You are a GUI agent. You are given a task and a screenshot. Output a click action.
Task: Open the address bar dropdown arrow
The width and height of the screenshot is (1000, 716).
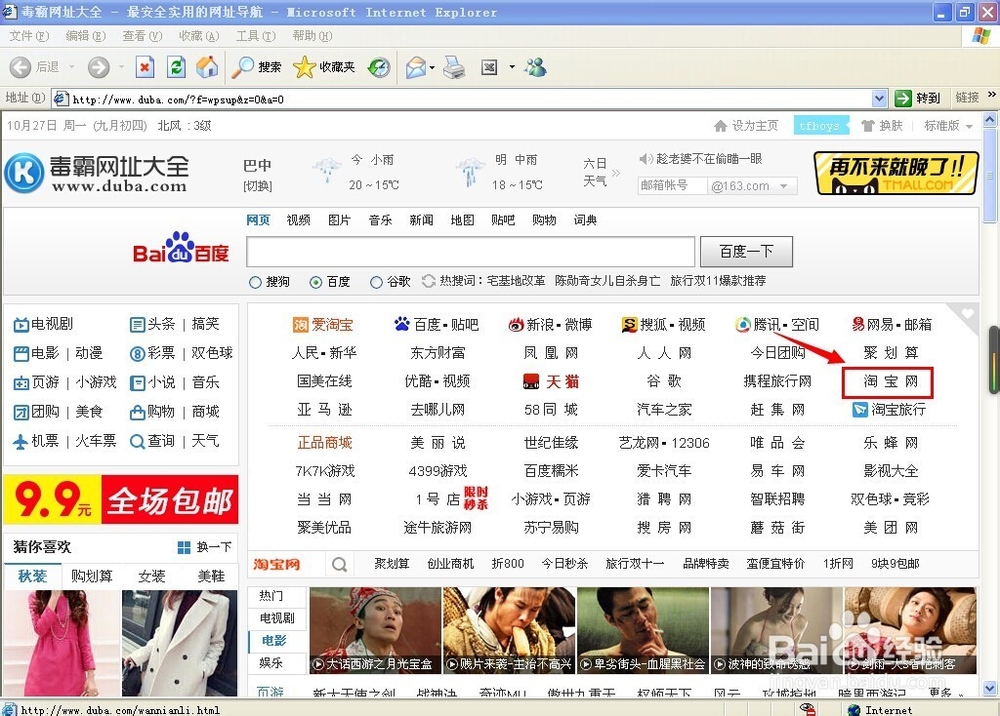[x=879, y=98]
